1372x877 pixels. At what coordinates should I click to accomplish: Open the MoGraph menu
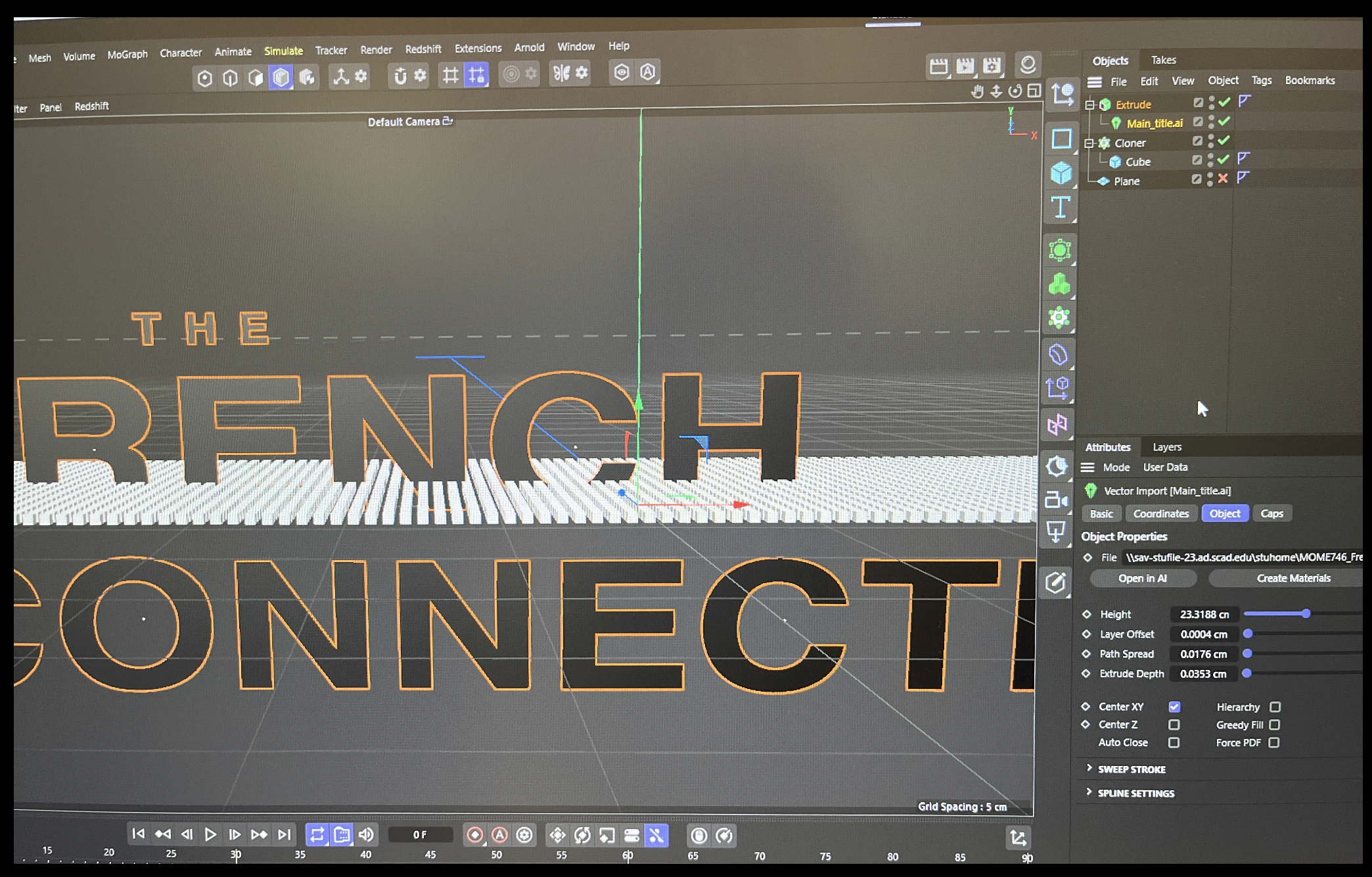pos(127,55)
